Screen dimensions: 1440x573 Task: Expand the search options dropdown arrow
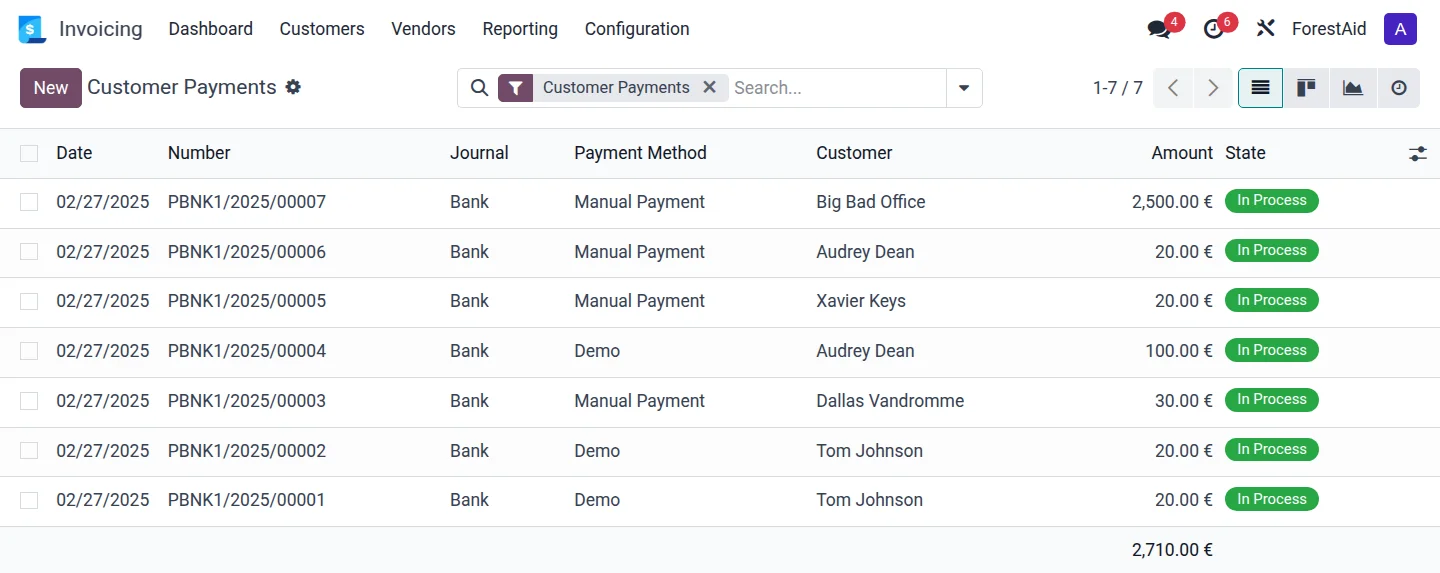click(964, 88)
